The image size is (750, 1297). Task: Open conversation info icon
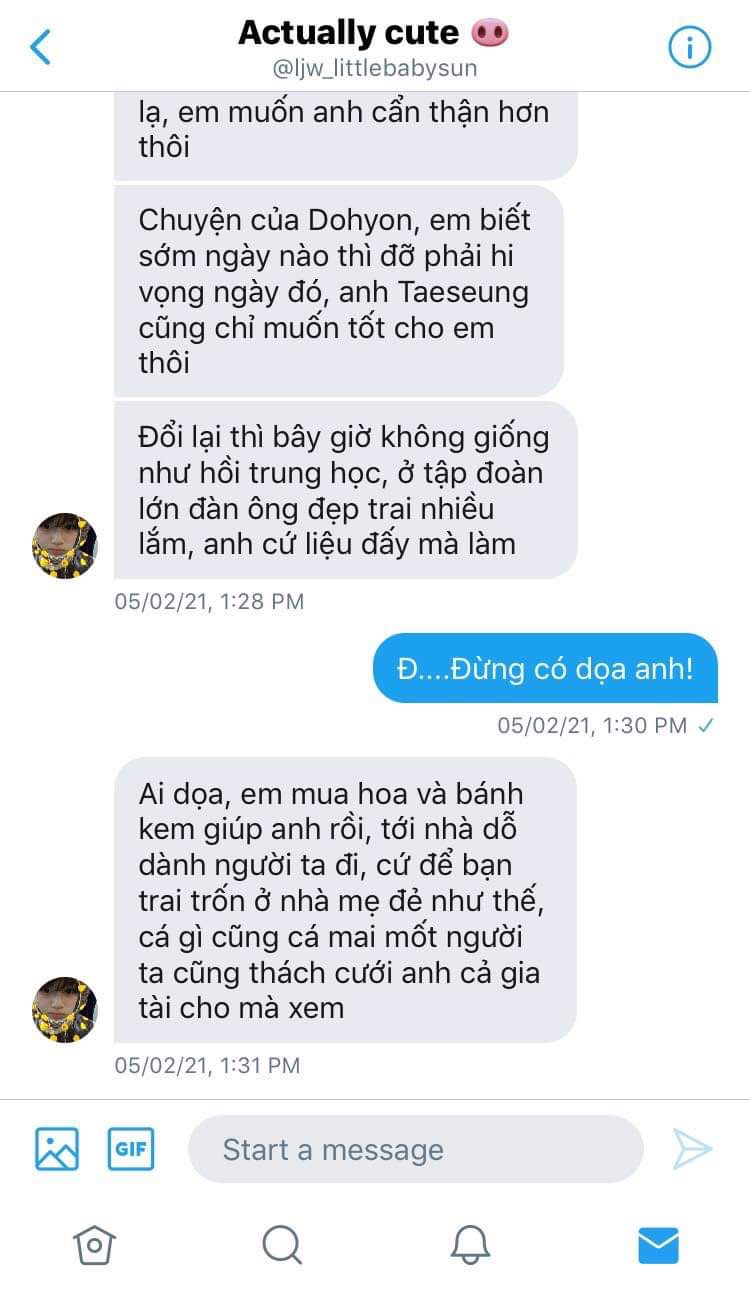(x=689, y=47)
